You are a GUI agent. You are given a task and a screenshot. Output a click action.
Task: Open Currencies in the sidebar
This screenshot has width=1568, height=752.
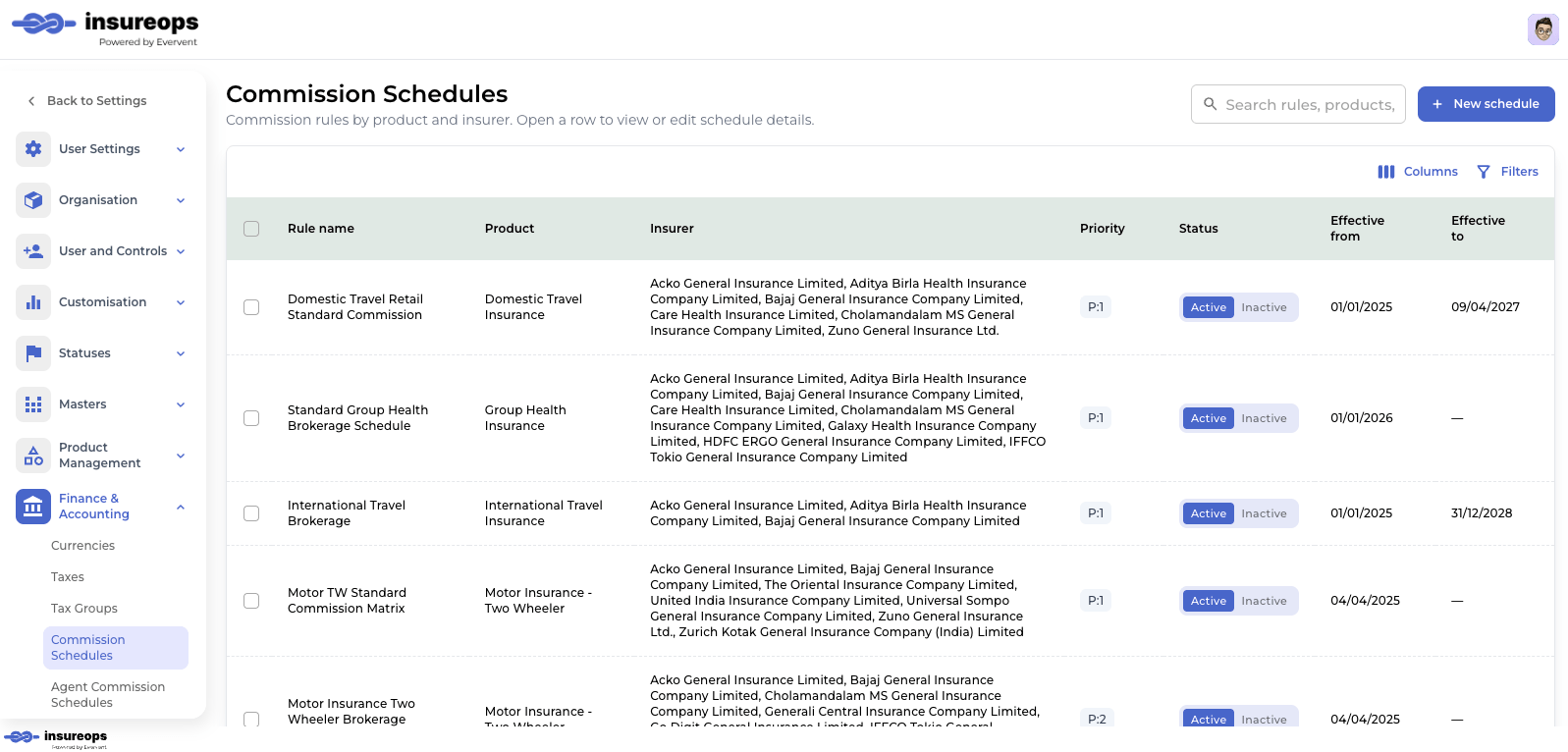pyautogui.click(x=83, y=546)
